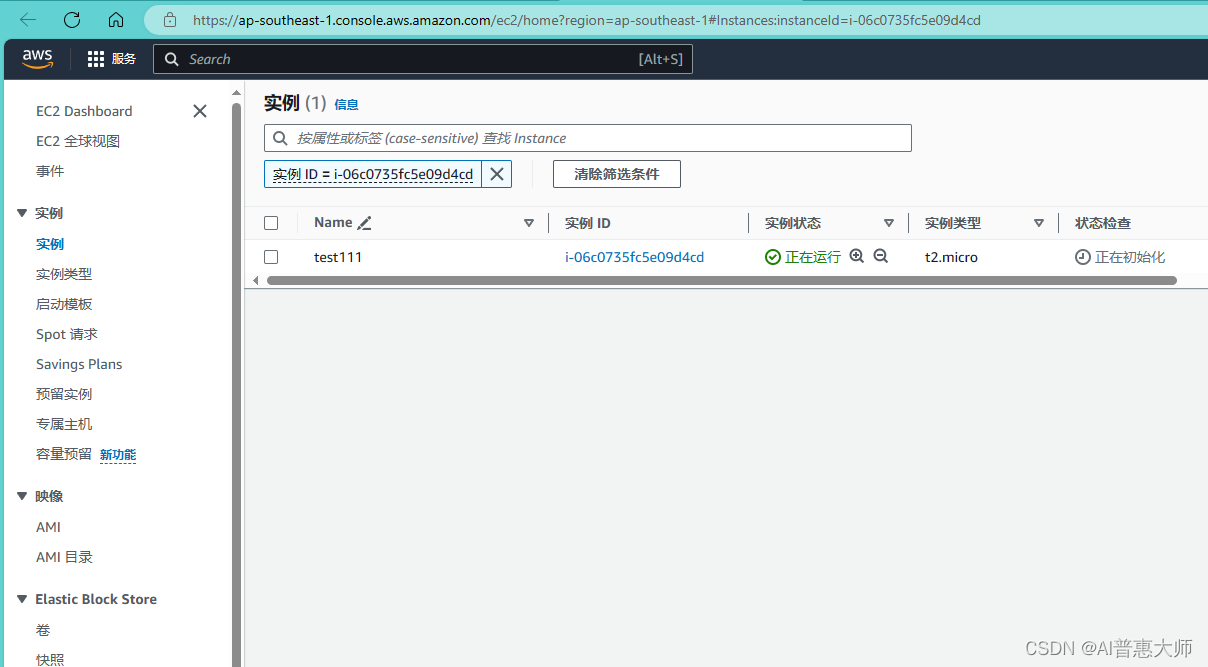Open the AWS logo home
Image resolution: width=1208 pixels, height=667 pixels.
coord(37,59)
